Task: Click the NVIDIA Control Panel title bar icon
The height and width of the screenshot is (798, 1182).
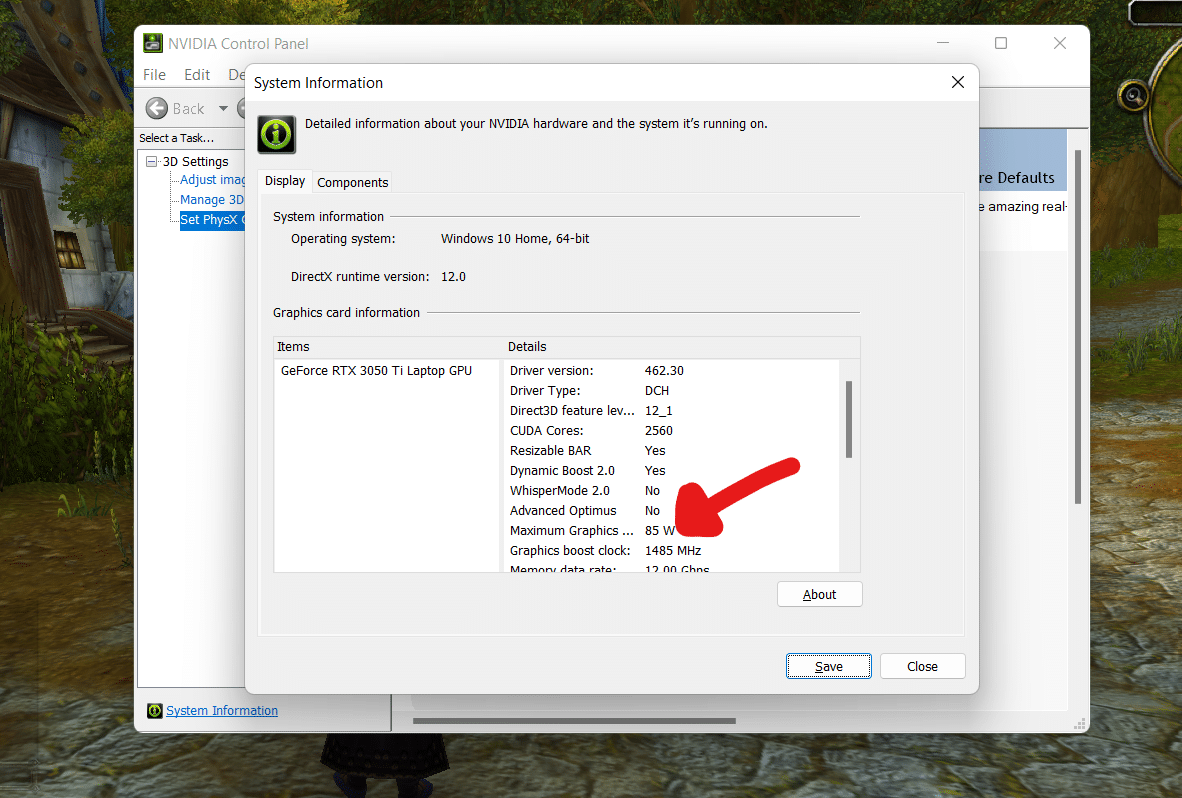Action: [x=153, y=43]
